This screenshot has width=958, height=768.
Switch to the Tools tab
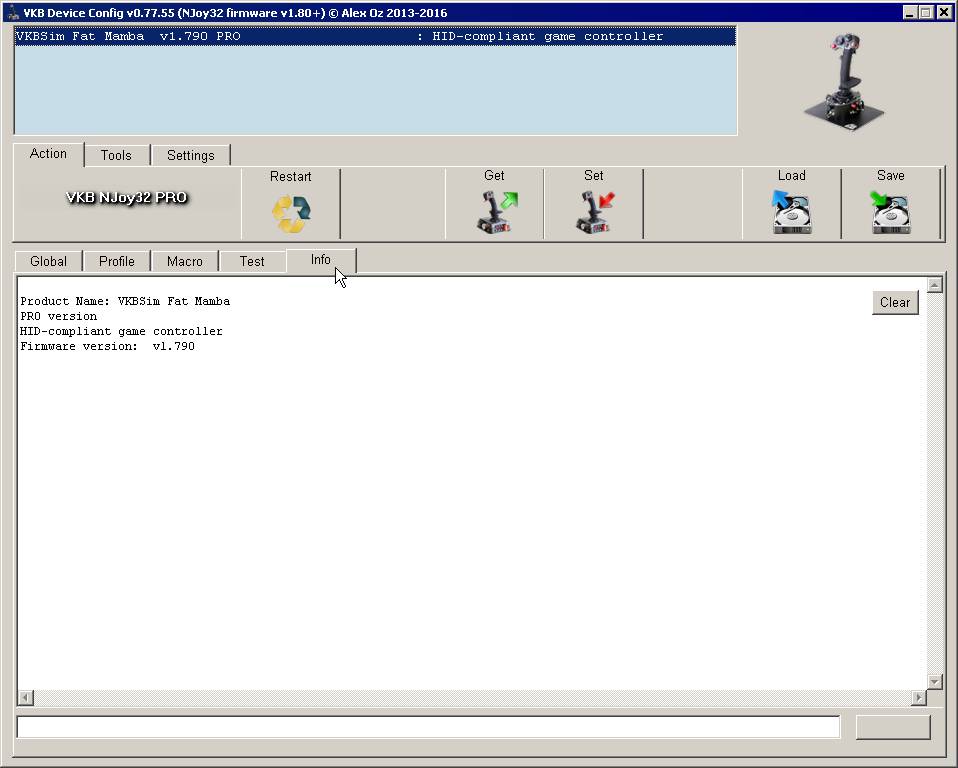116,155
